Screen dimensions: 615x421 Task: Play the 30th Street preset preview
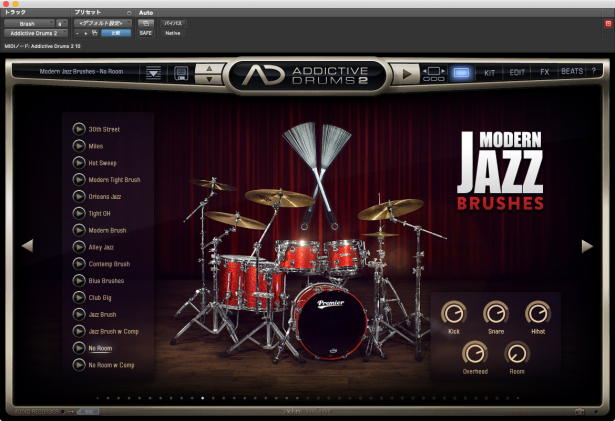(x=79, y=128)
